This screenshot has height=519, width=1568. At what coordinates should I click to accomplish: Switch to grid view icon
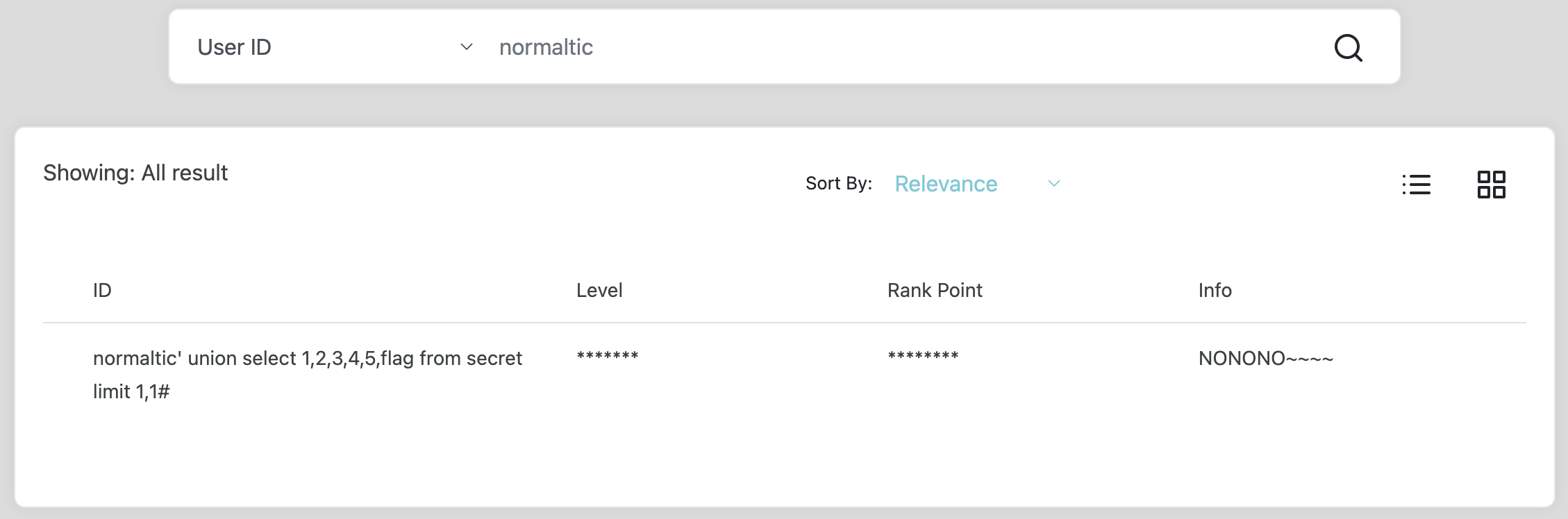tap(1491, 185)
